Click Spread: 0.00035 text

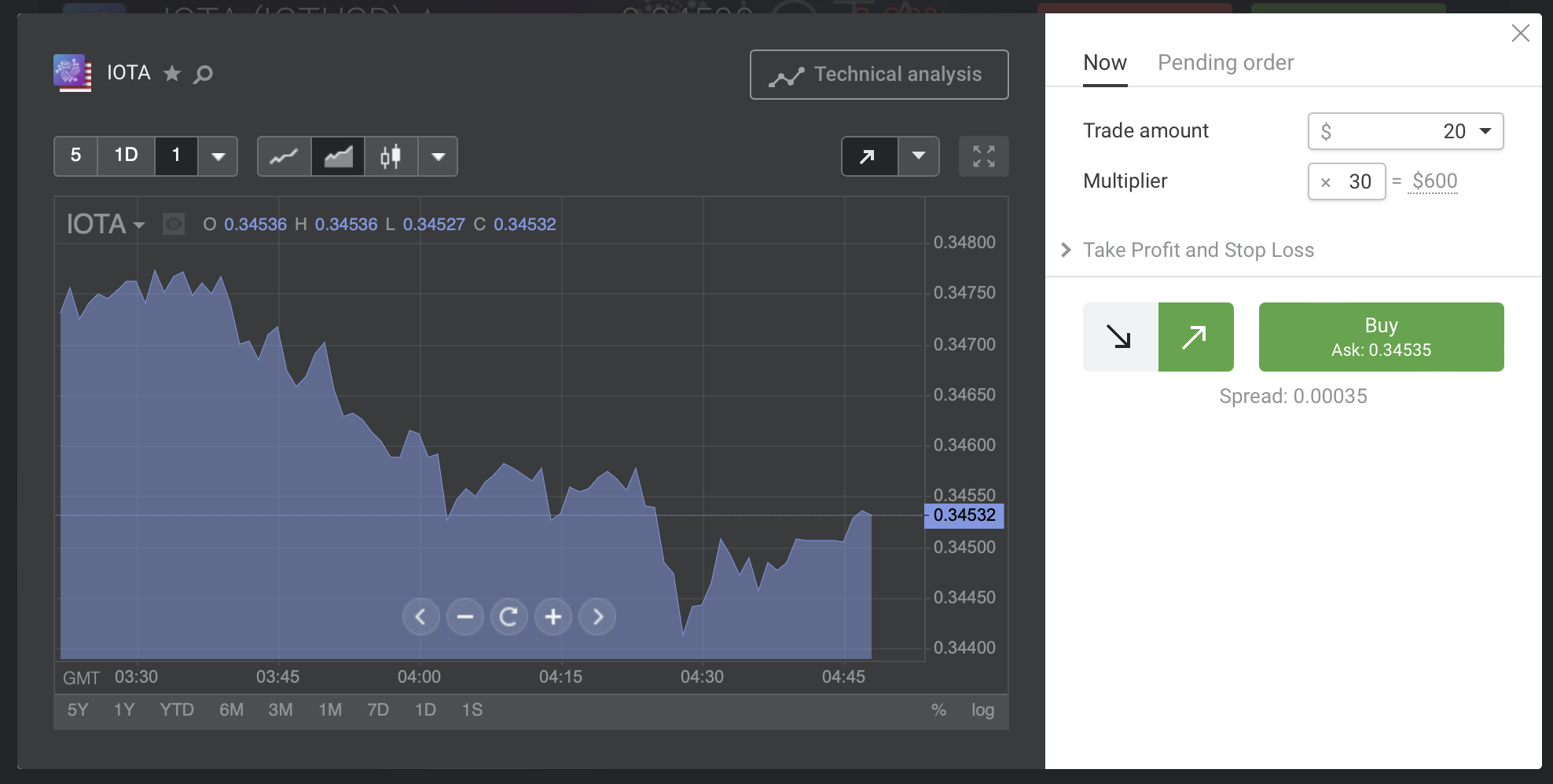click(1293, 396)
